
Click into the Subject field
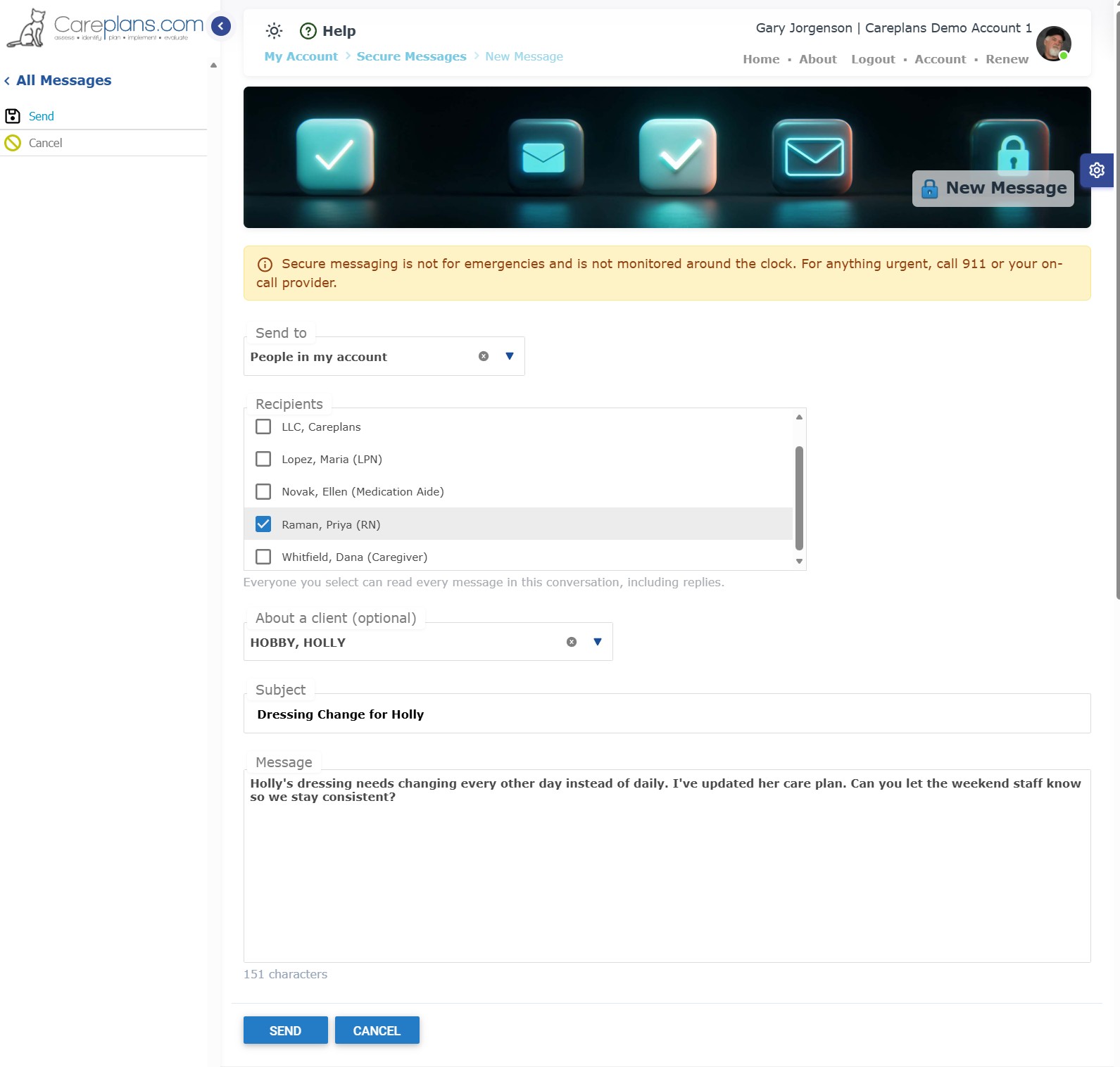pos(667,714)
